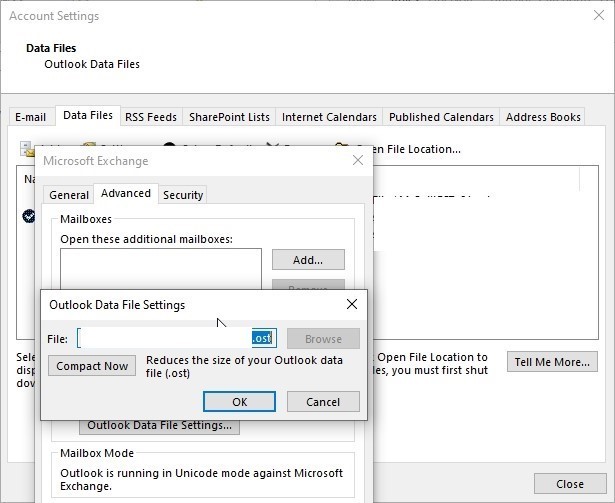Click the Open File Location toolbar item

416,149
